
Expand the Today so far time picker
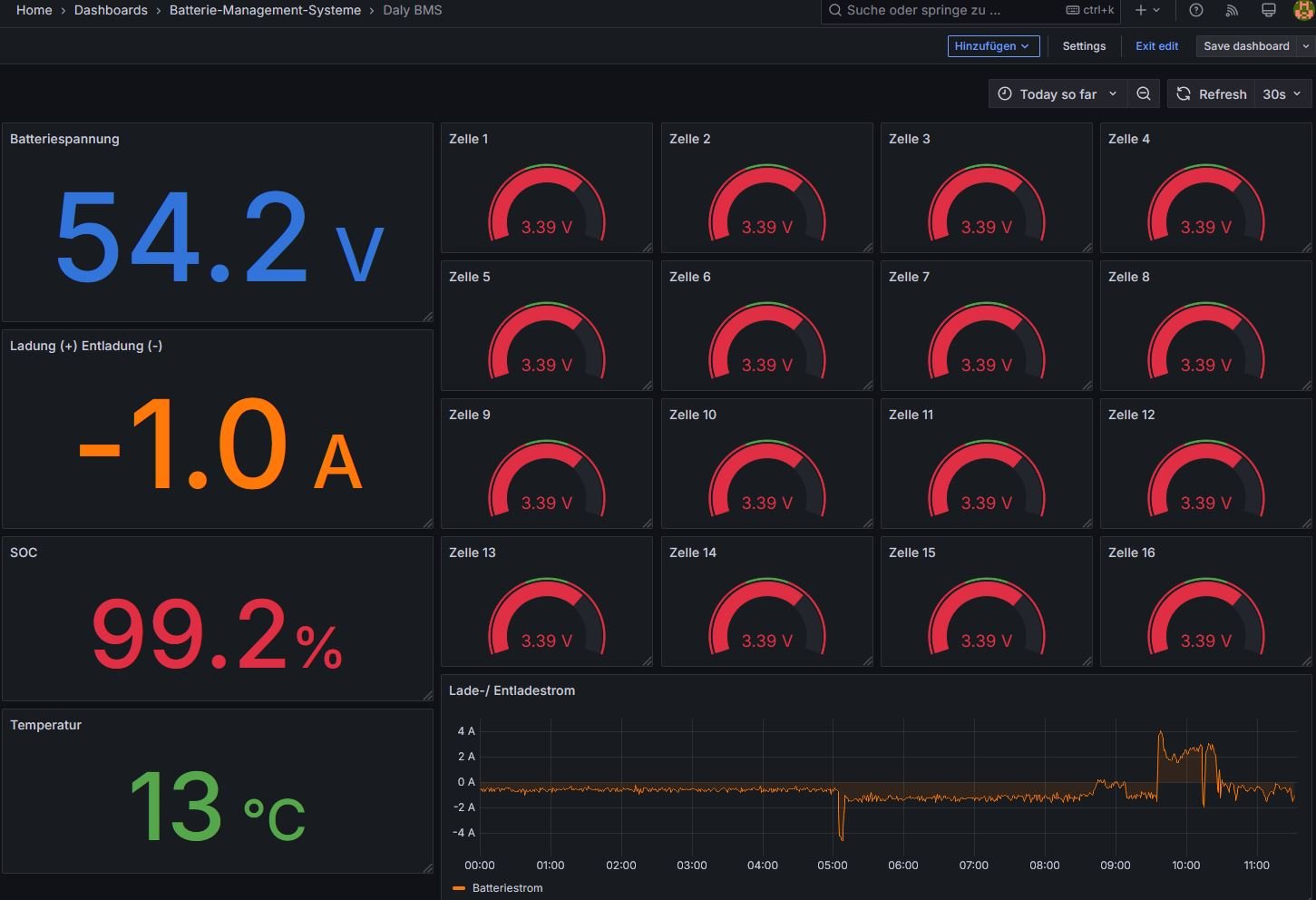click(1058, 94)
